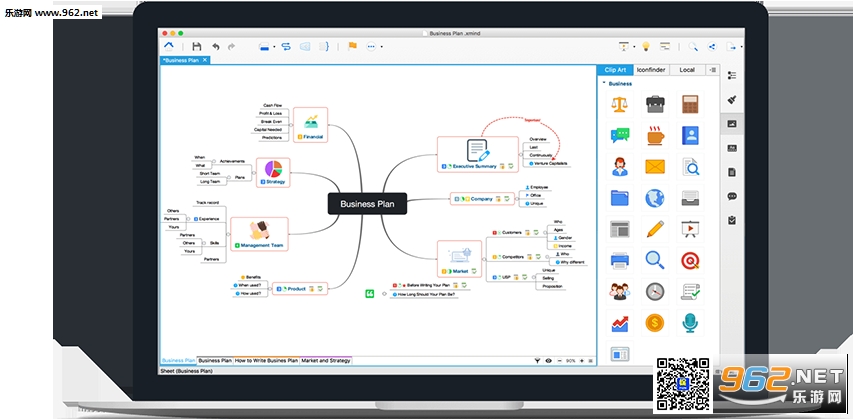
Task: Open Topic insert dropdown arrow
Action: (x=274, y=47)
